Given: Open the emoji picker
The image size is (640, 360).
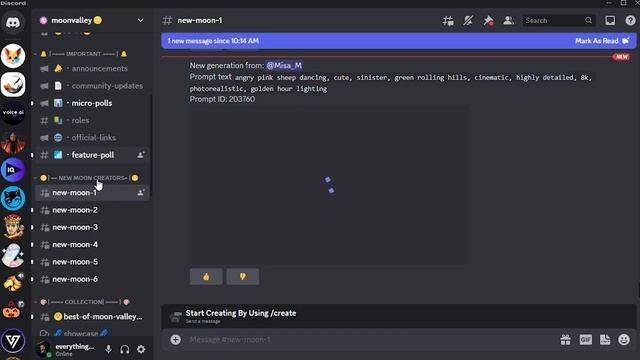Looking at the screenshot, I should point(624,340).
